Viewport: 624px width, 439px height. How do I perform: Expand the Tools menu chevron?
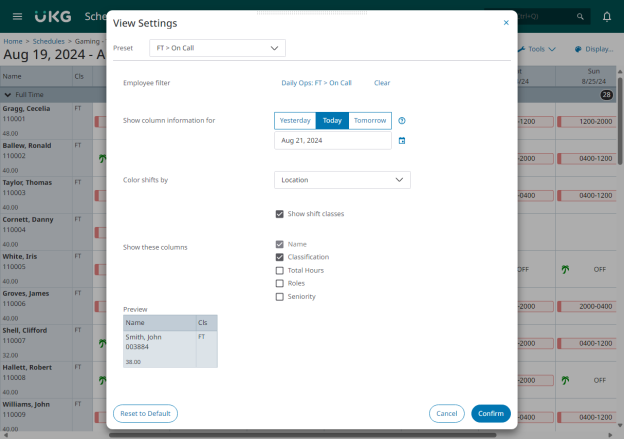(552, 49)
